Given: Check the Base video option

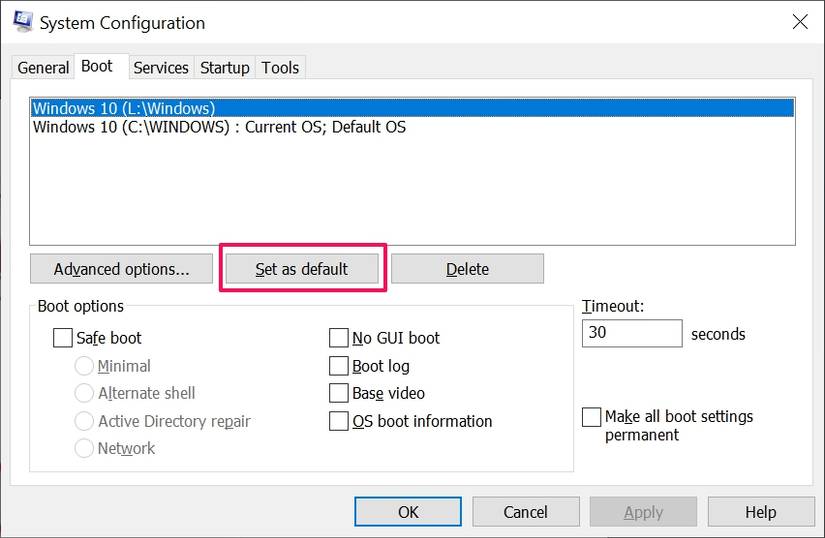Looking at the screenshot, I should click(x=339, y=393).
